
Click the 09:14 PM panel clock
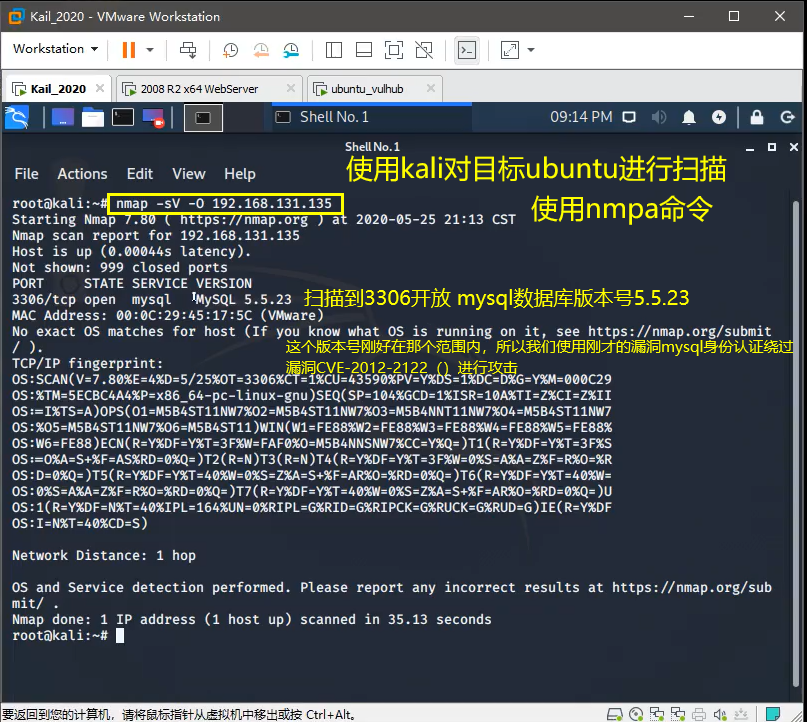pyautogui.click(x=581, y=117)
